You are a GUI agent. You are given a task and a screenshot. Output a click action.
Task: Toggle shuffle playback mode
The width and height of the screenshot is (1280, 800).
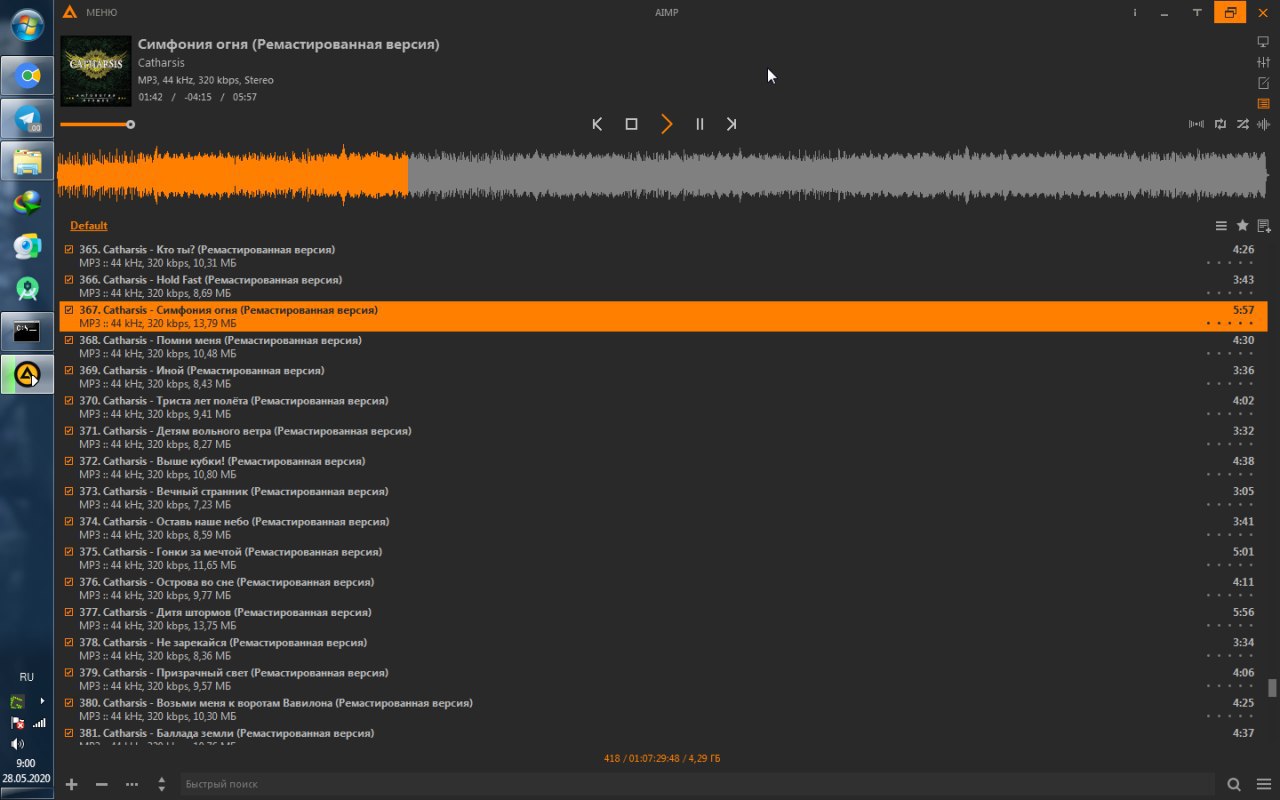click(x=1242, y=124)
